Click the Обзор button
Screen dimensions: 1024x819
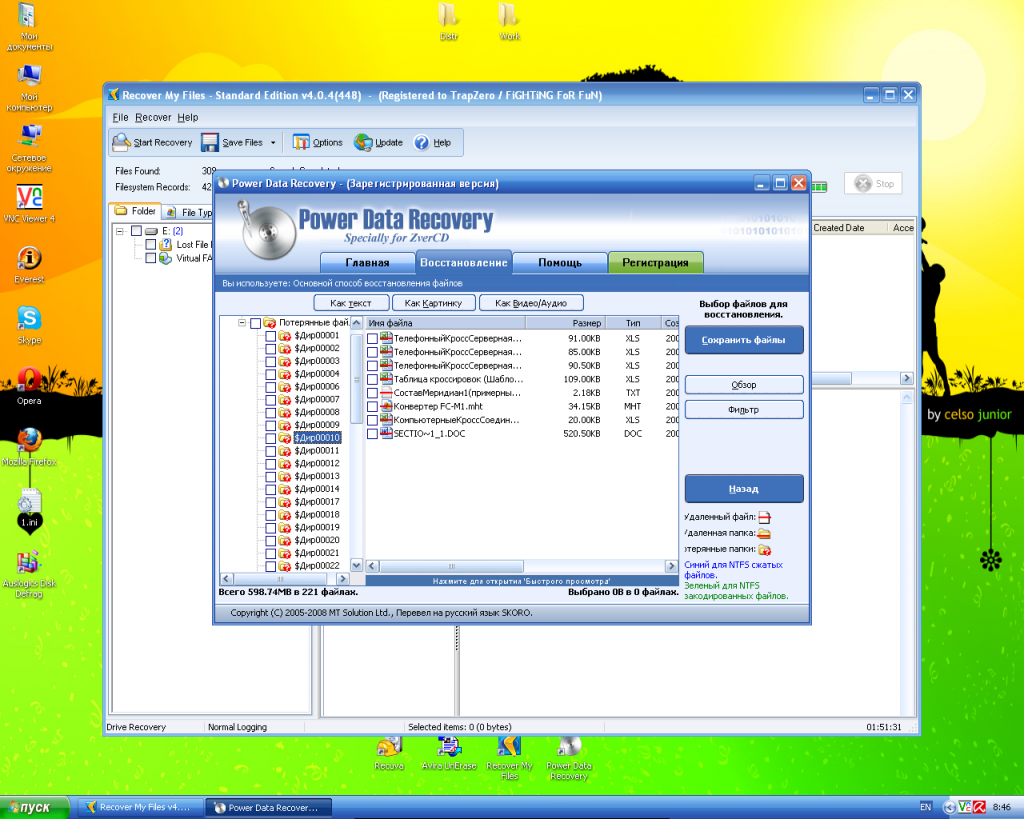(743, 385)
